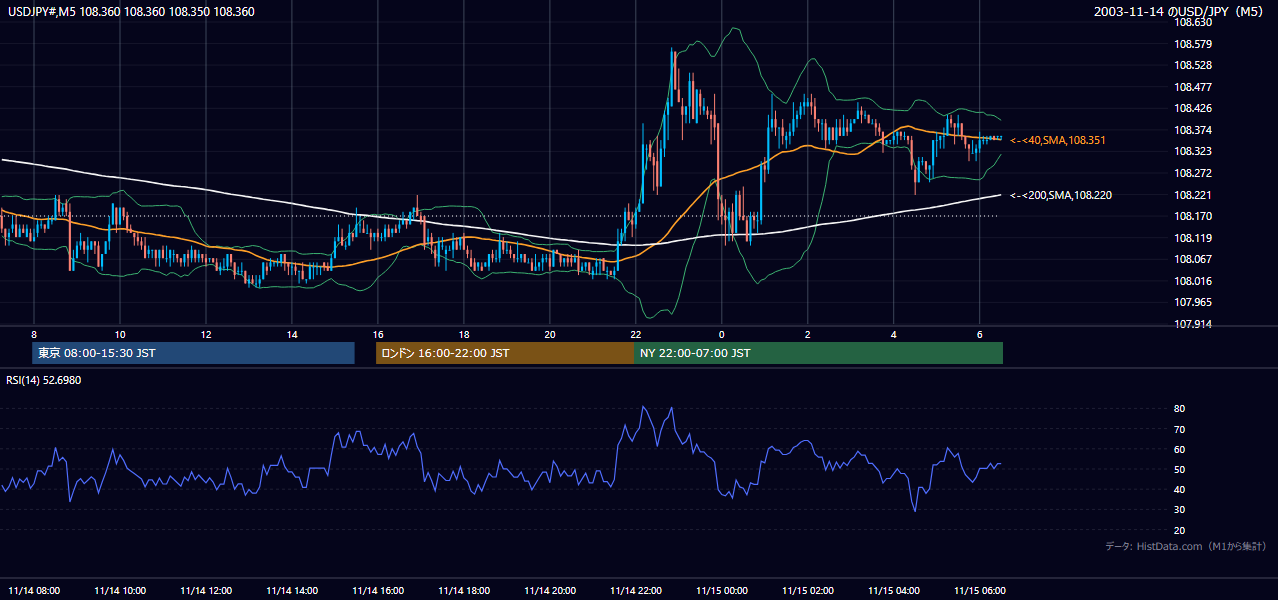The image size is (1278, 600).
Task: Click bottom timestamp 11/14 14:00
Action: (292, 591)
